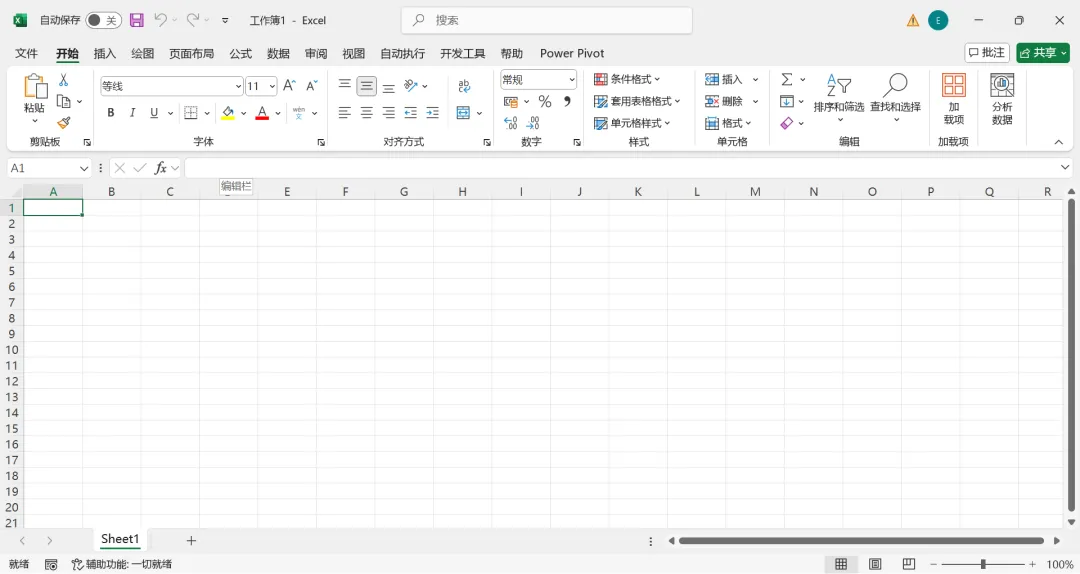Open the File (文件) tab
1080x574 pixels.
[x=26, y=53]
